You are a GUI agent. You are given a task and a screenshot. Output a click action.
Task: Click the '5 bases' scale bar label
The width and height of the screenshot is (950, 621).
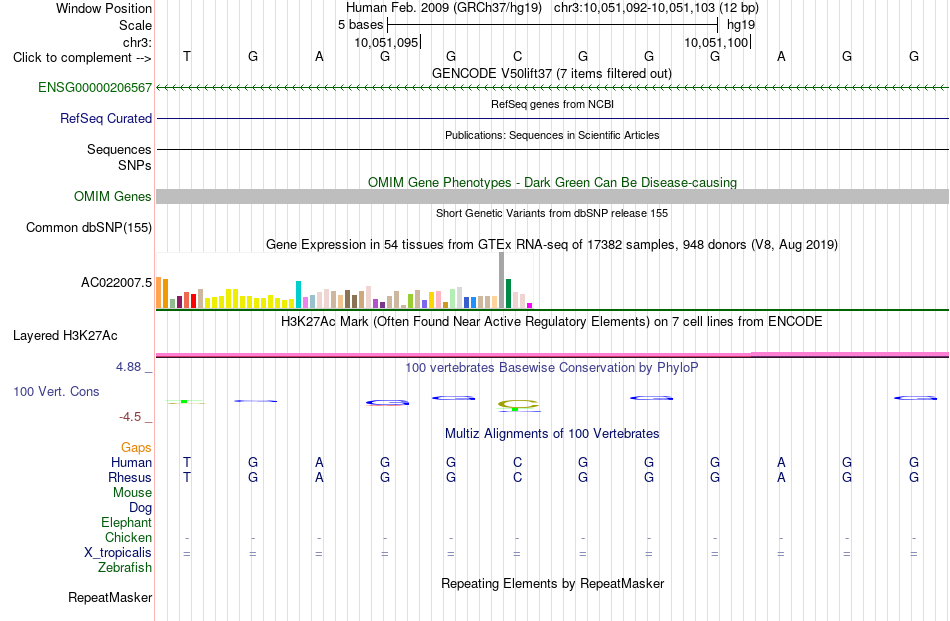[360, 25]
